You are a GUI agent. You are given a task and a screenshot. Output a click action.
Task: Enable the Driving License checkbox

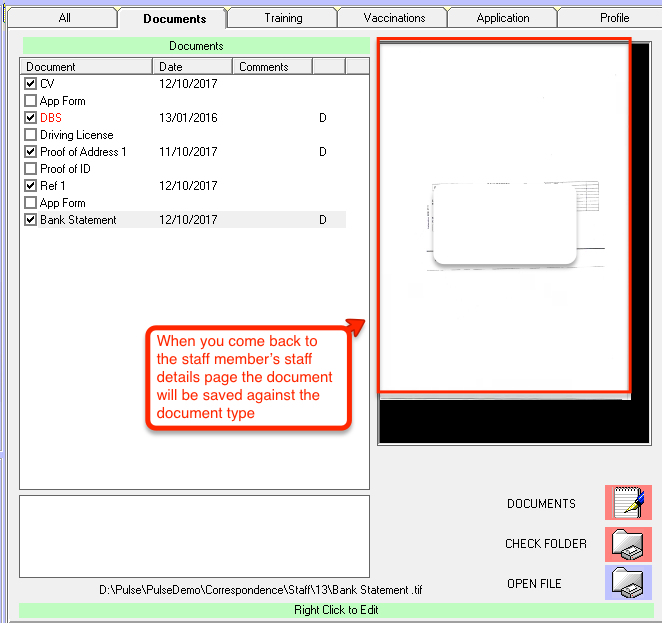(x=31, y=135)
